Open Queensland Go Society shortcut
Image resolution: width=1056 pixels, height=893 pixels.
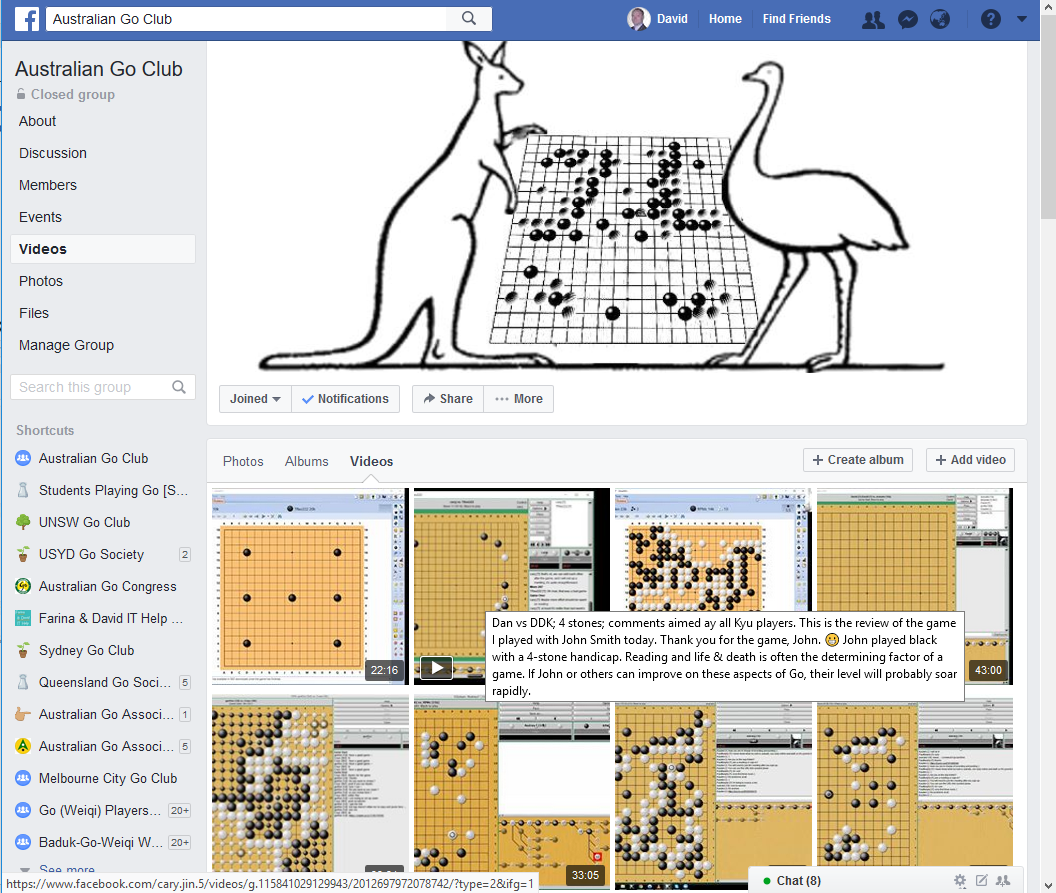click(x=102, y=682)
